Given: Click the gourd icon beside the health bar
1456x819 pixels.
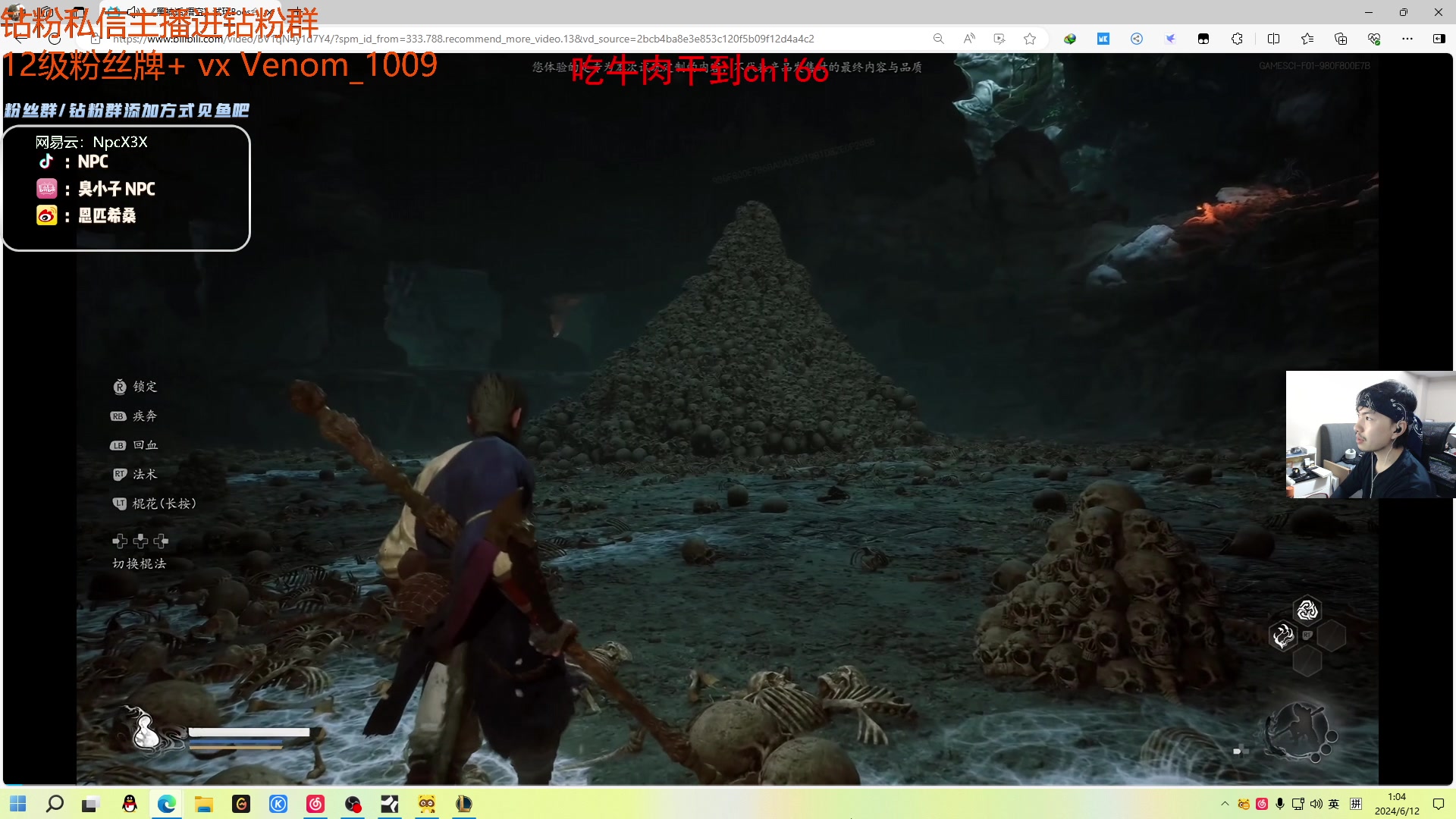Looking at the screenshot, I should [x=144, y=731].
